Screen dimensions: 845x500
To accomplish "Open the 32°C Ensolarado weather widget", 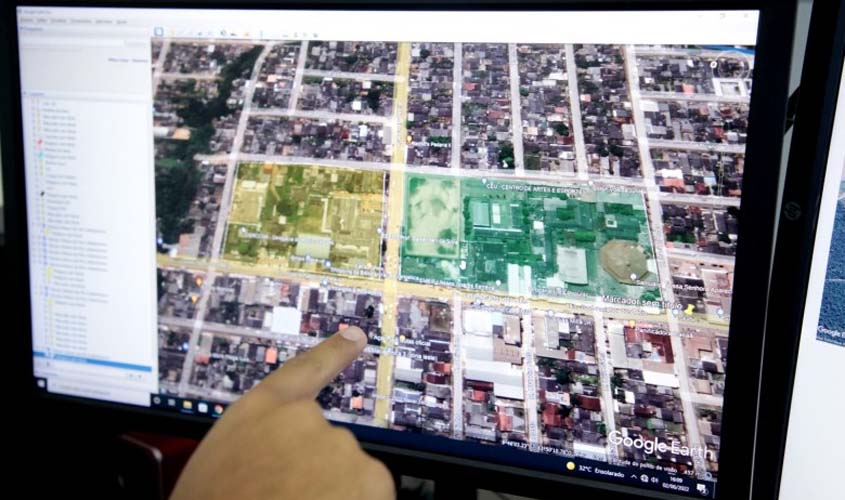I will [x=595, y=470].
